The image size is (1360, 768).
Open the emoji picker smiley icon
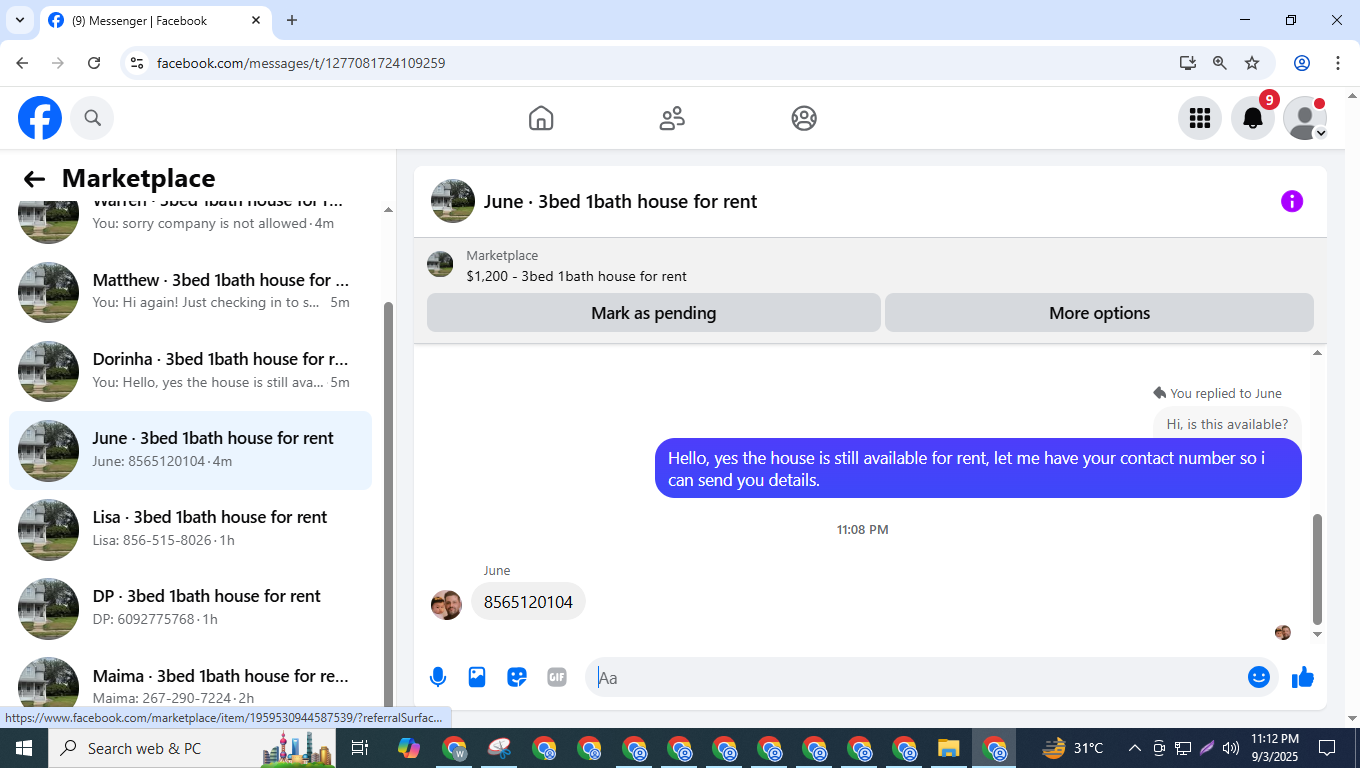tap(1259, 677)
